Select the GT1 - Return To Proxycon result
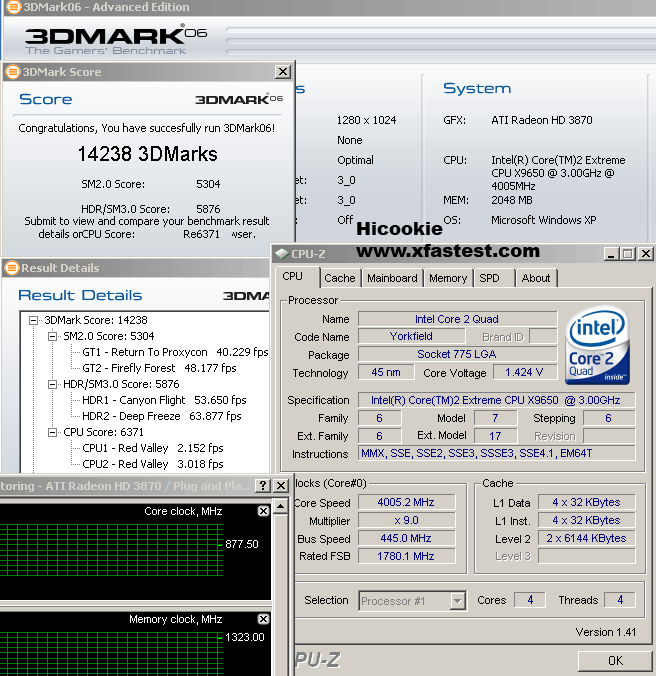Screen dimensions: 656x676 coord(145,352)
